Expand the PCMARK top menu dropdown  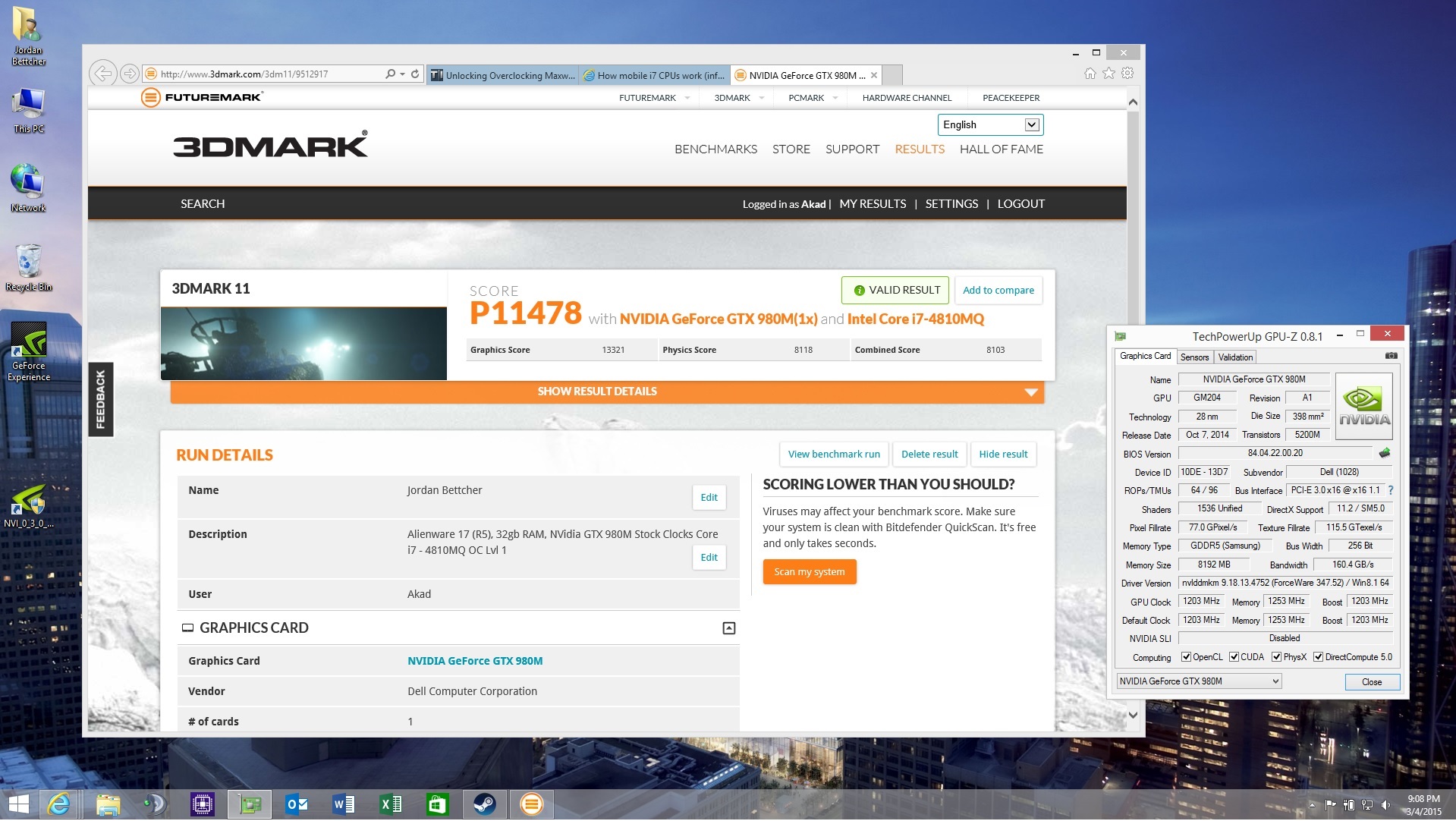pos(835,98)
